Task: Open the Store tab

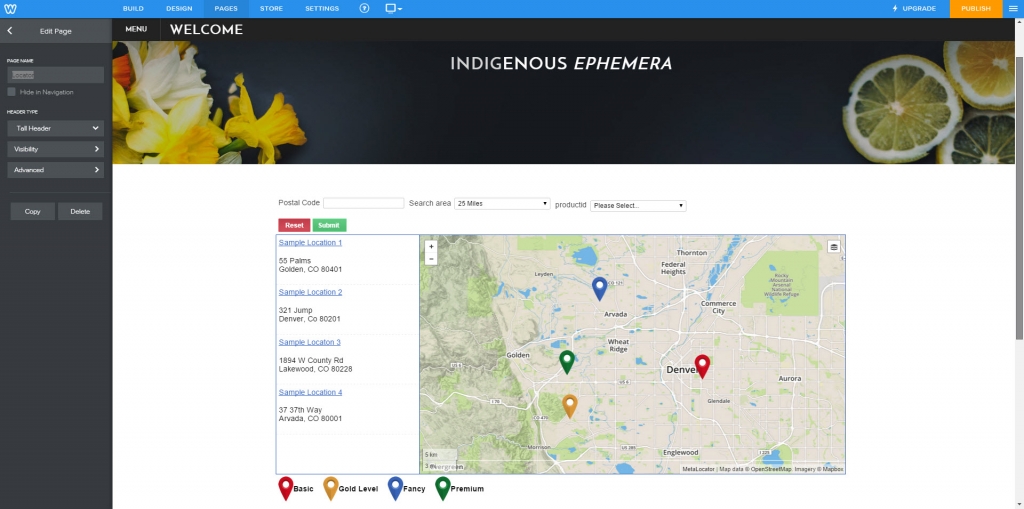Action: 271,8
